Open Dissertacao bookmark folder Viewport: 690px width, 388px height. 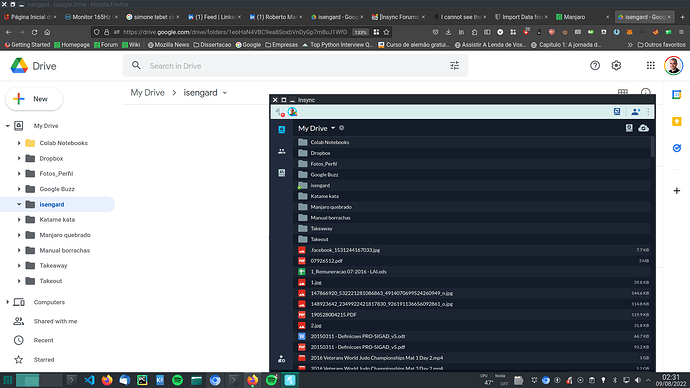click(212, 45)
